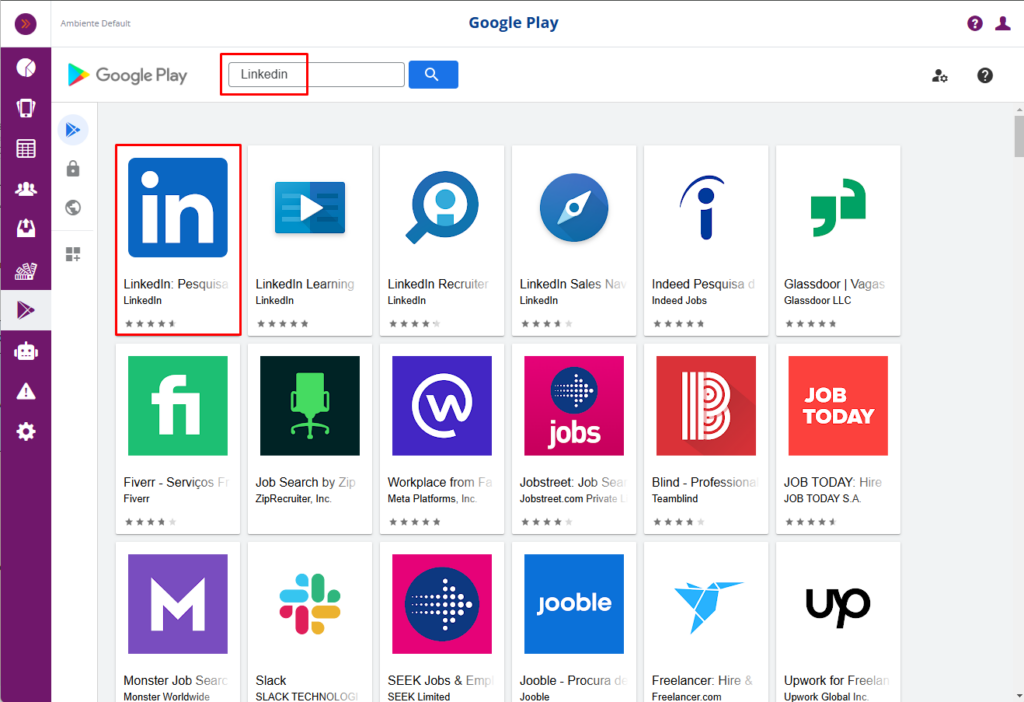Click the blue search magnifier button

point(433,74)
